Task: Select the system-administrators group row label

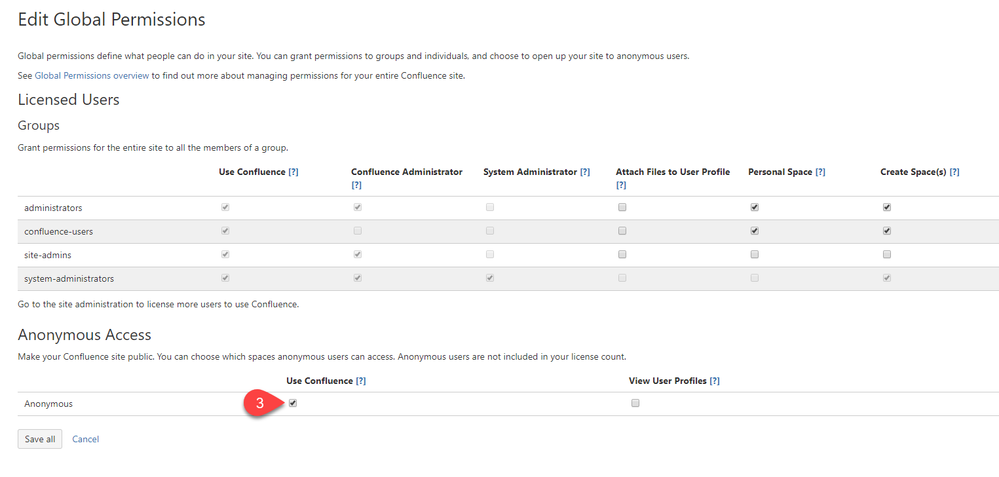Action: pos(69,278)
